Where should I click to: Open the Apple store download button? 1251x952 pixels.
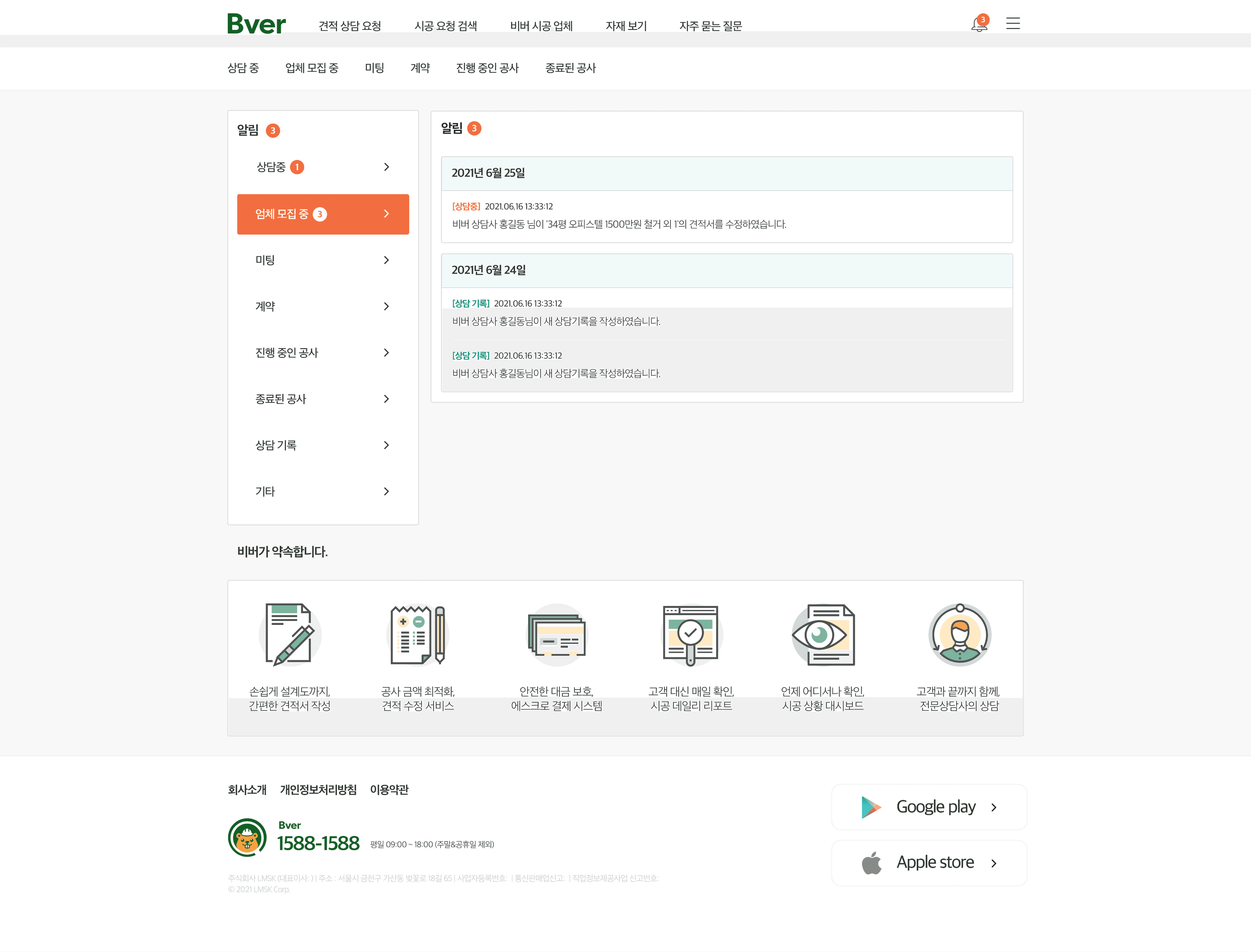point(928,862)
